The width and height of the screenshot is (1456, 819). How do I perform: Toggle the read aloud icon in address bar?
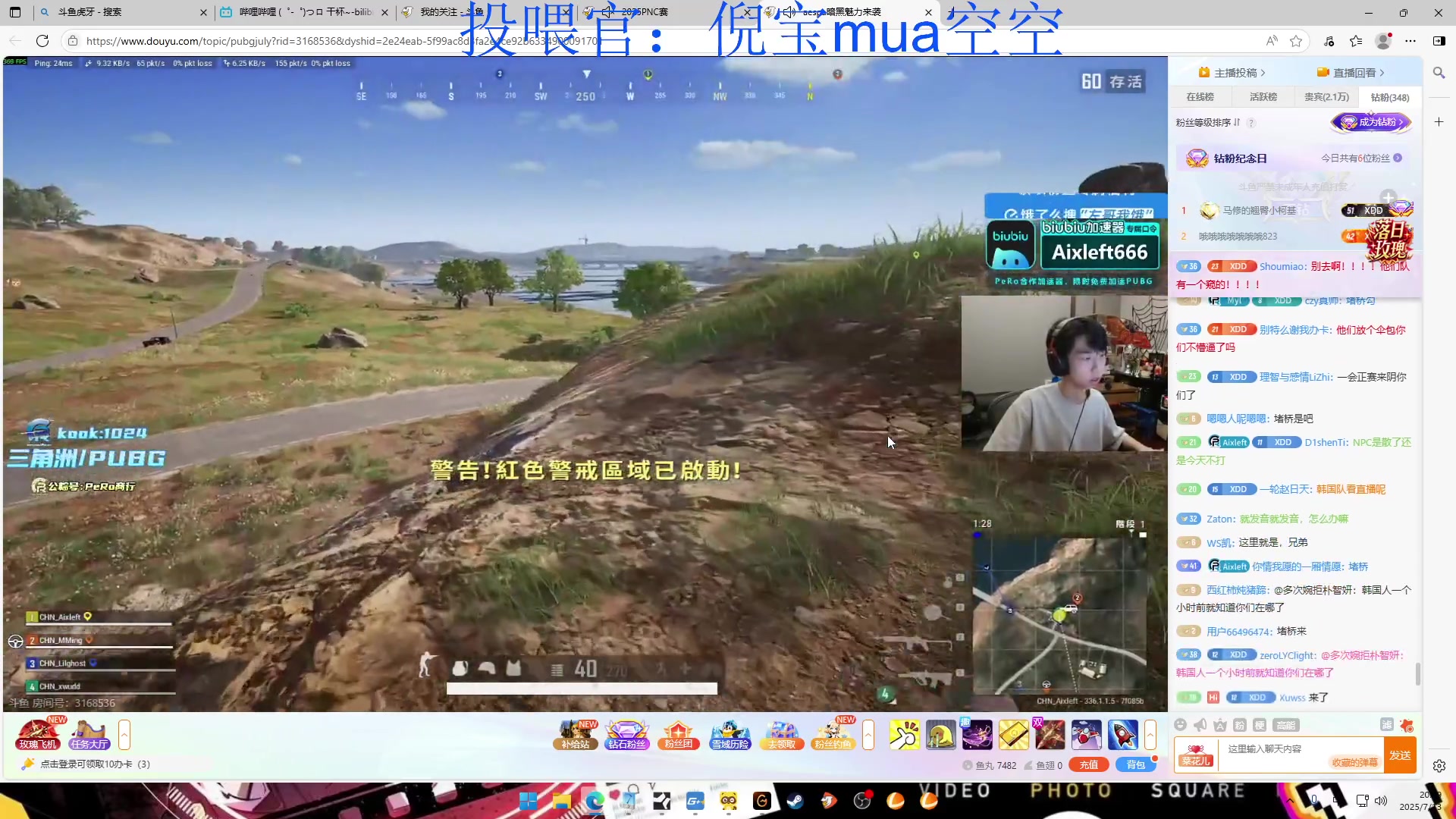click(x=1272, y=41)
